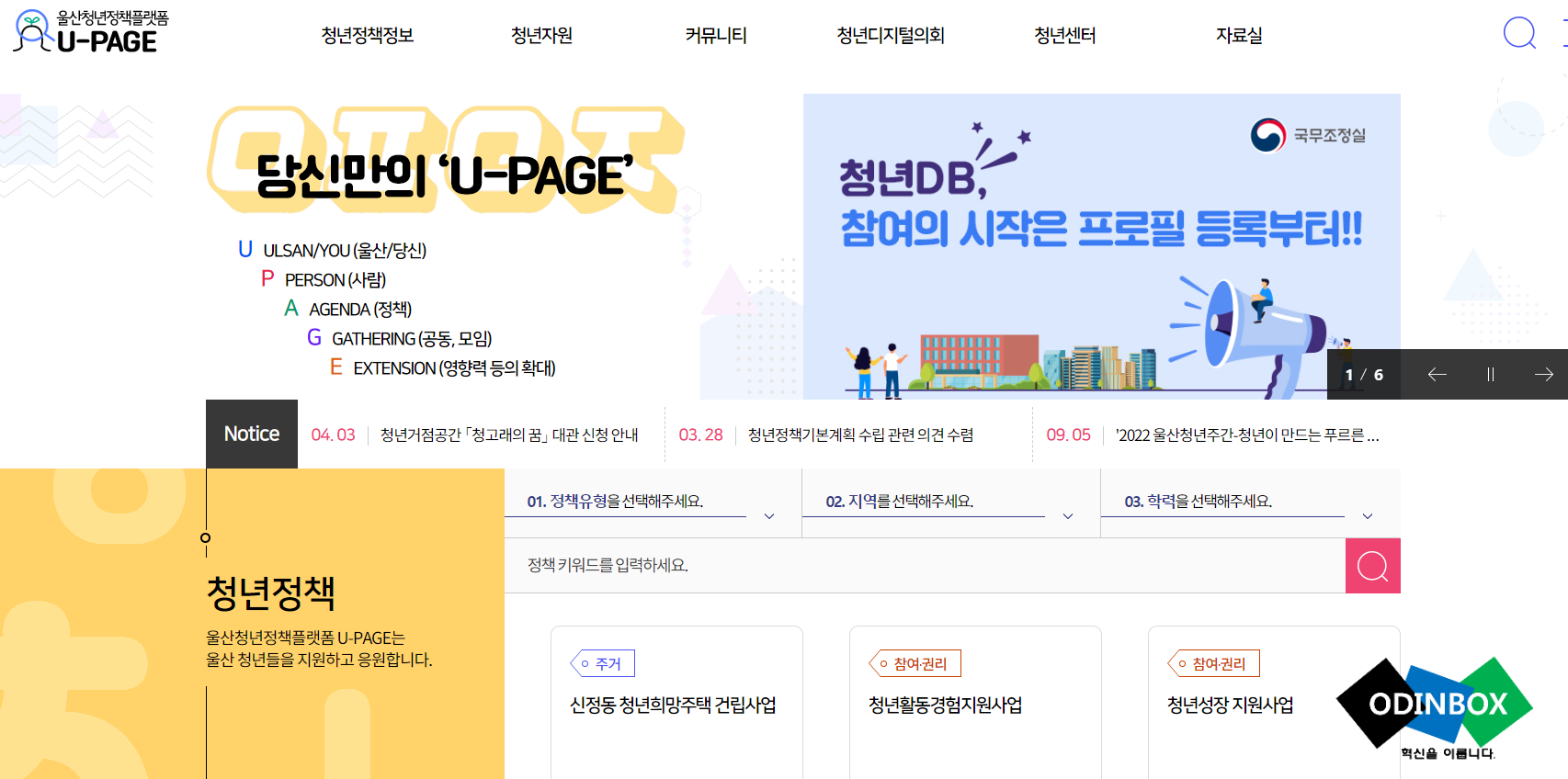Click the 1 / 6 slide counter
1568x779 pixels.
pyautogui.click(x=1364, y=375)
